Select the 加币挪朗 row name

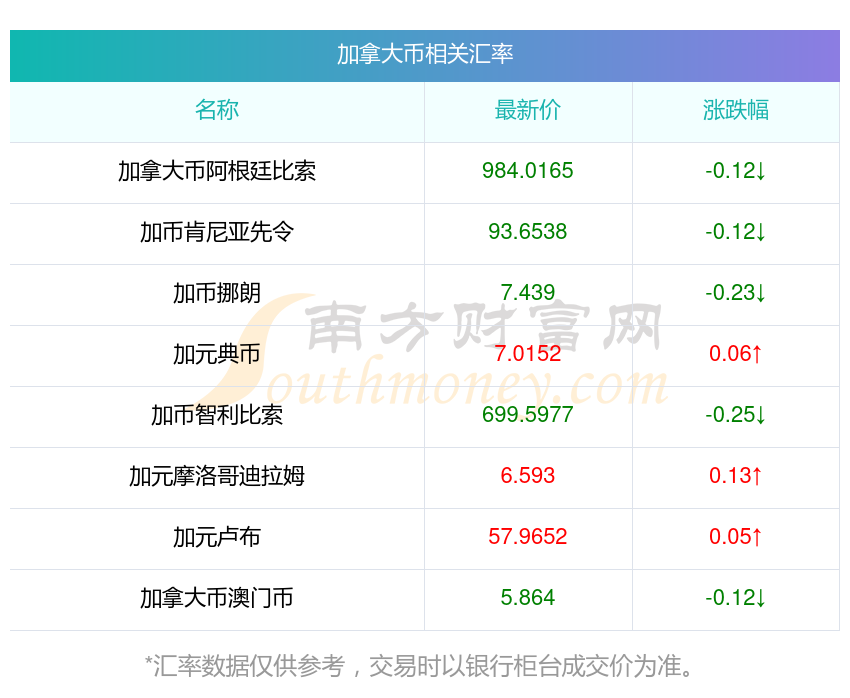[x=217, y=293]
